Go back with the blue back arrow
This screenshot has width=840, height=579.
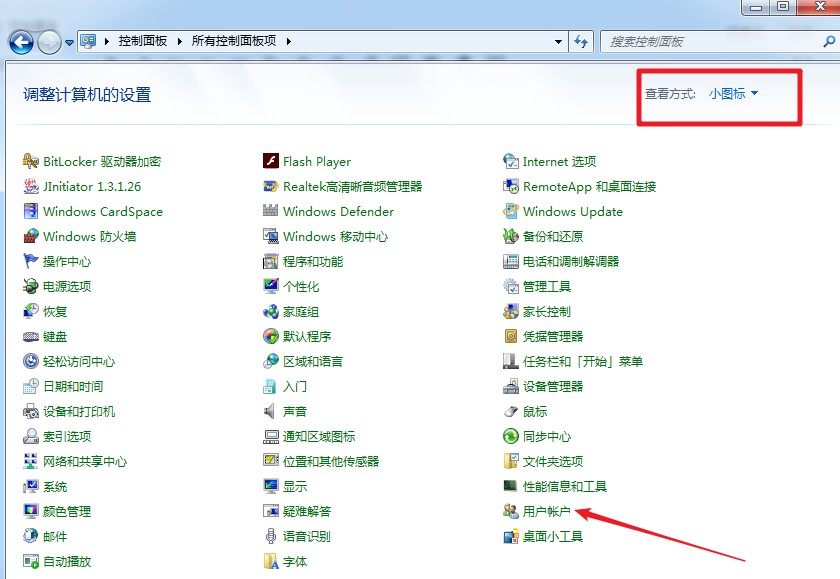[21, 42]
